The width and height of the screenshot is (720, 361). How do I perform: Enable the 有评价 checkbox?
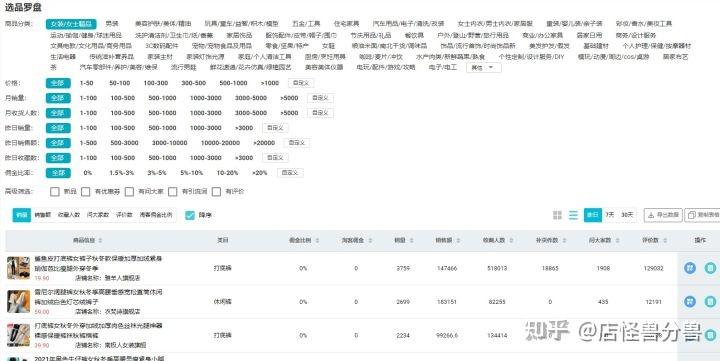(216, 192)
